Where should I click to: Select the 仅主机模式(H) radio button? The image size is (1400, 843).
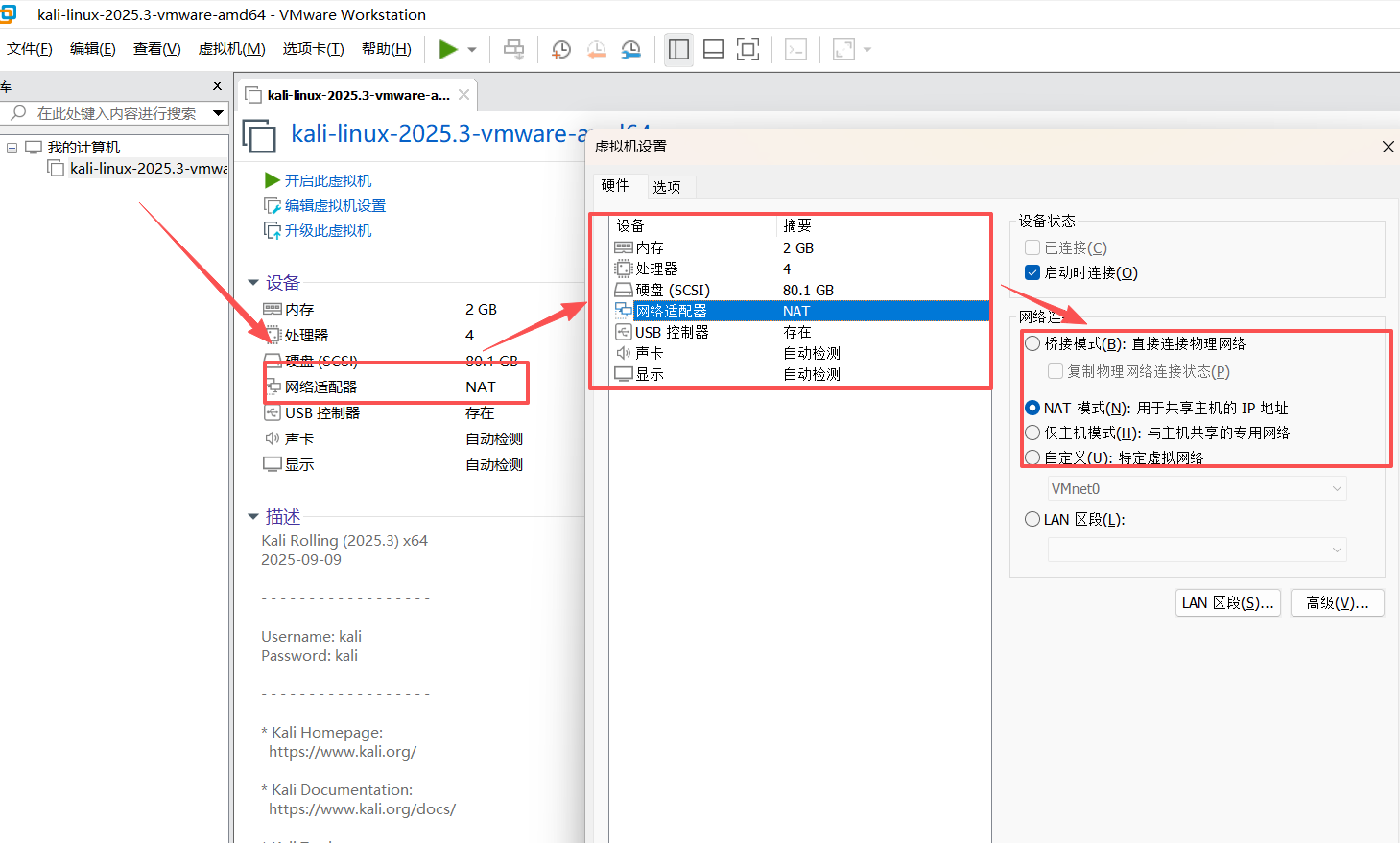pos(1032,433)
